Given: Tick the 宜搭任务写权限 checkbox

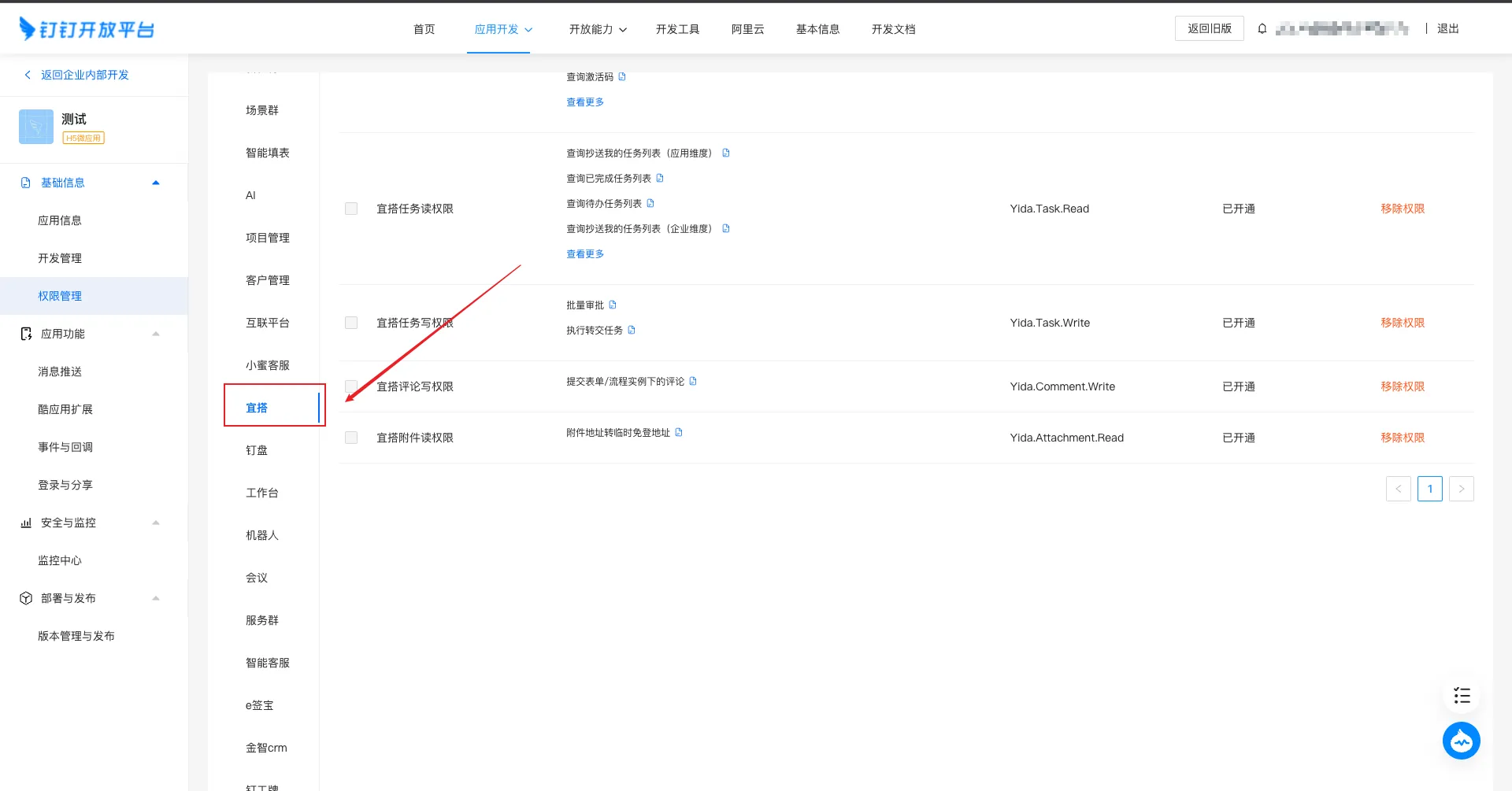Looking at the screenshot, I should click(x=351, y=323).
